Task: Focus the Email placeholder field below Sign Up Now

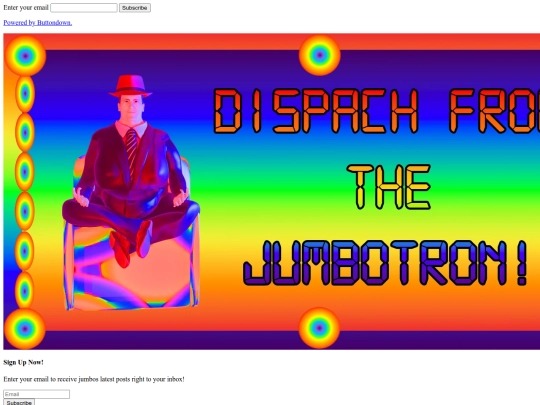Action: (37, 394)
